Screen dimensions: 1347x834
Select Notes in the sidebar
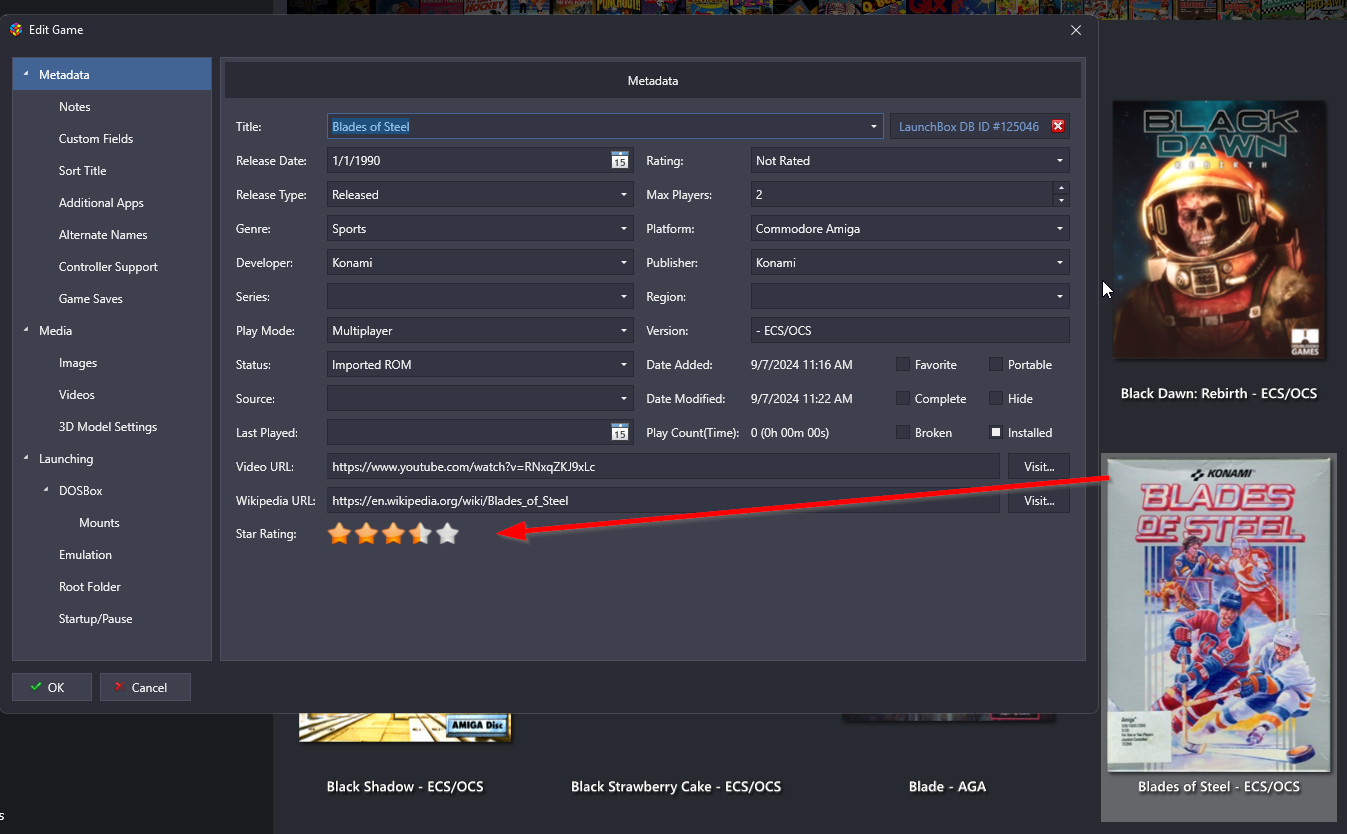point(75,107)
